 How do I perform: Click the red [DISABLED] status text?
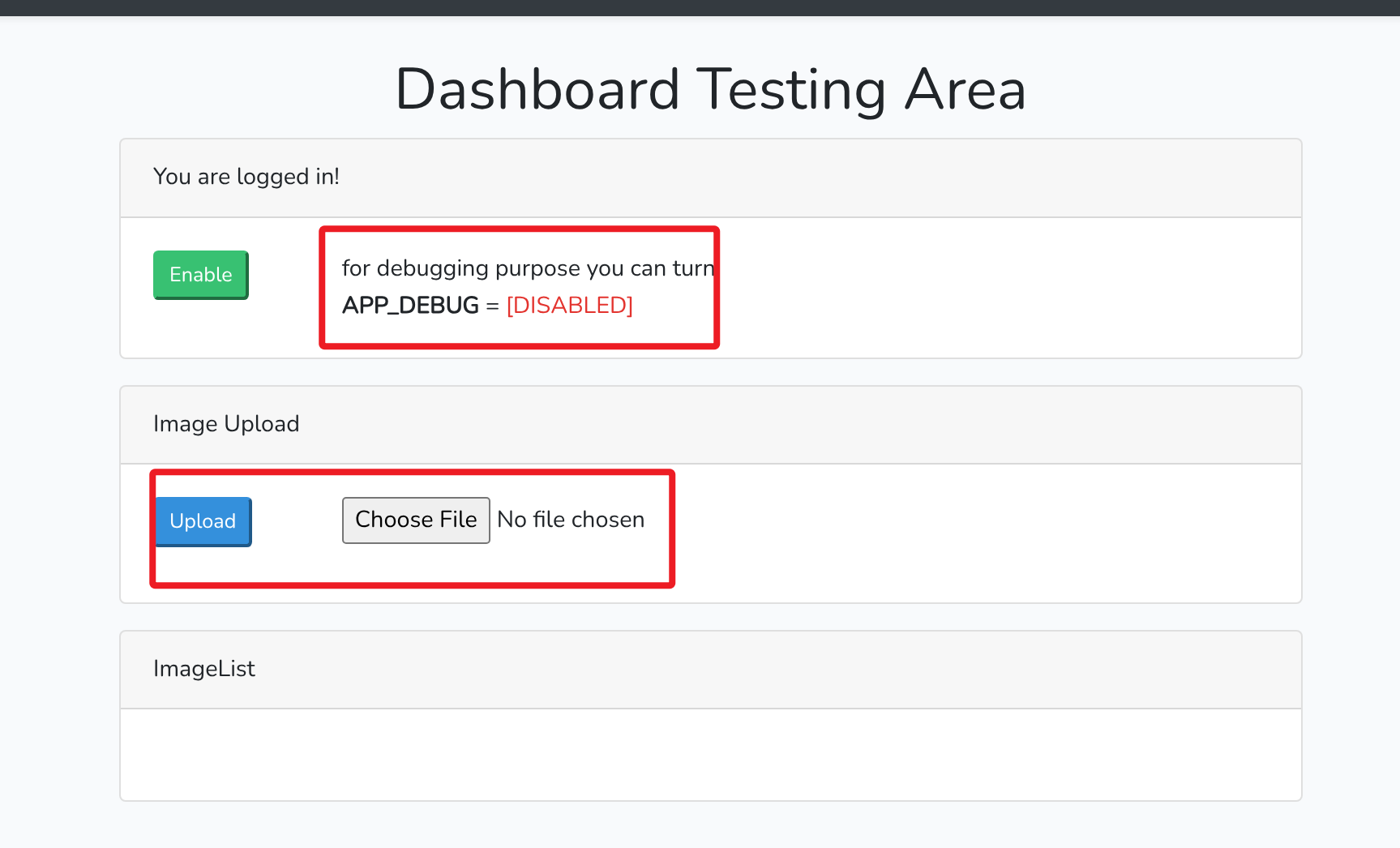pos(569,305)
